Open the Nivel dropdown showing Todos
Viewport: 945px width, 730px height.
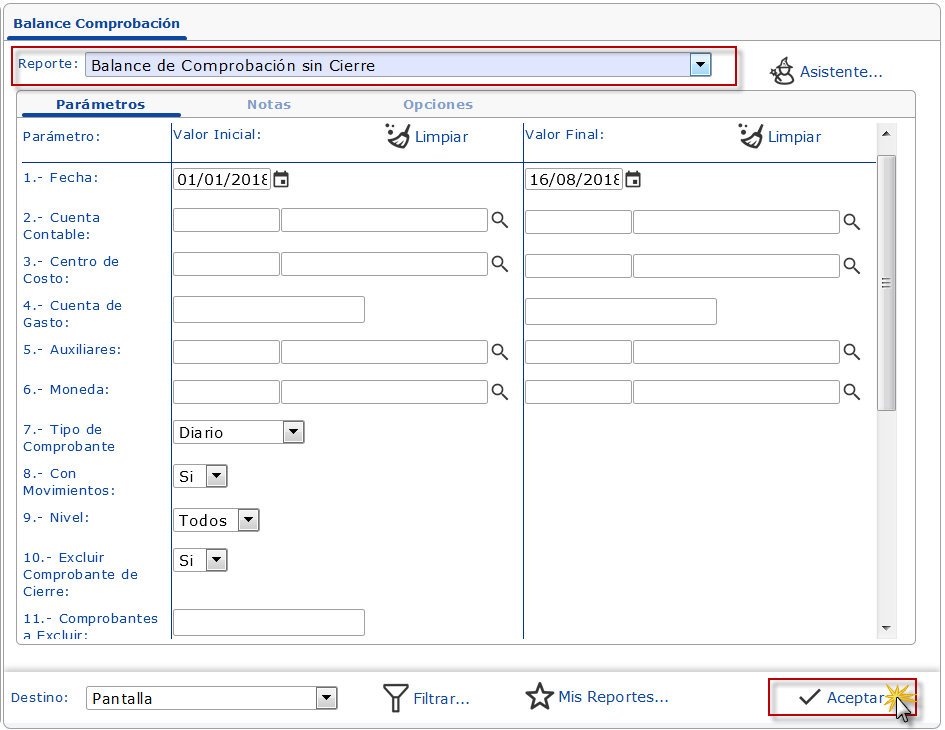[248, 520]
